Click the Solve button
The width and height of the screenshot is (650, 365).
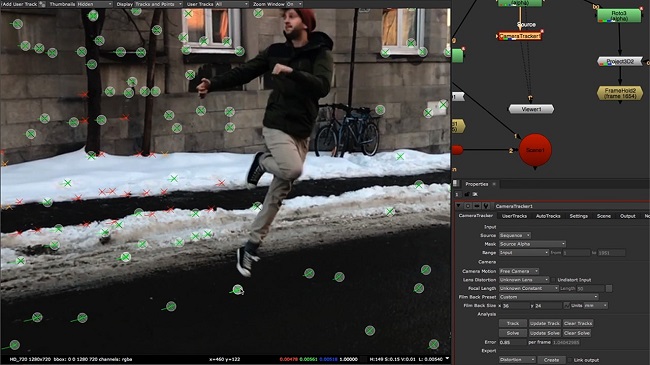(513, 333)
